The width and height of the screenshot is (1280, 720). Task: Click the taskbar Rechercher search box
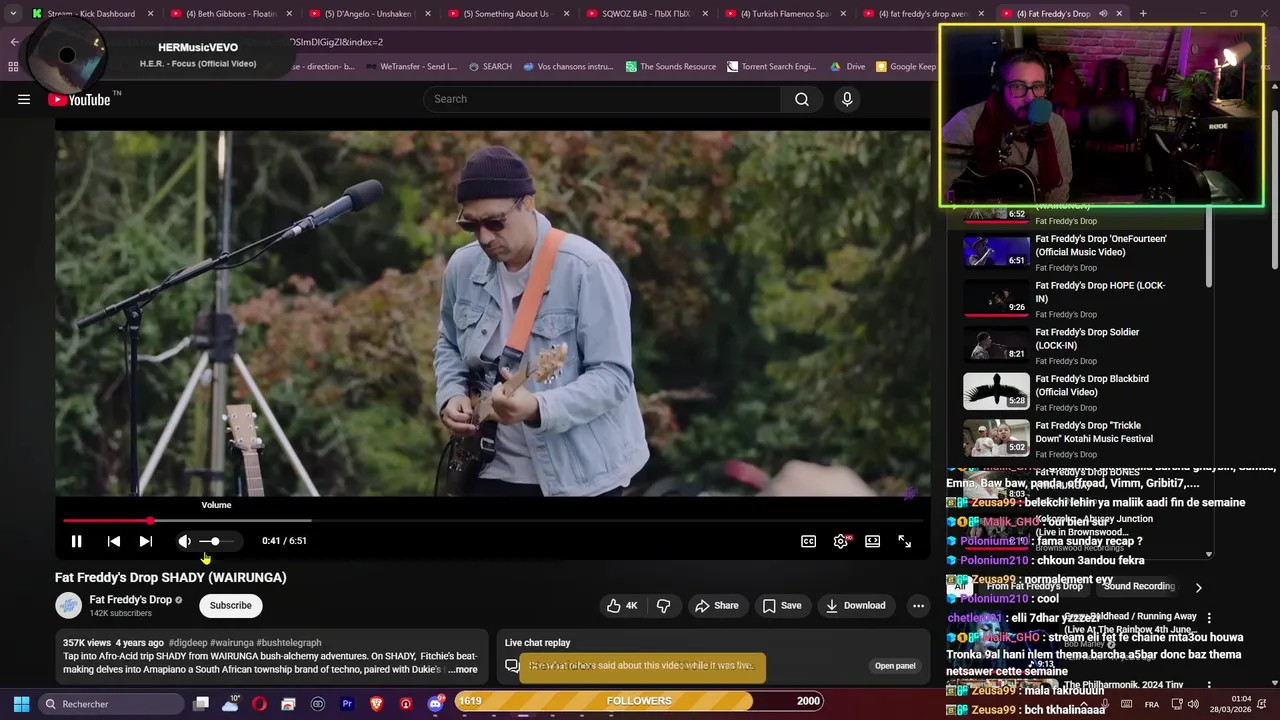coord(112,704)
